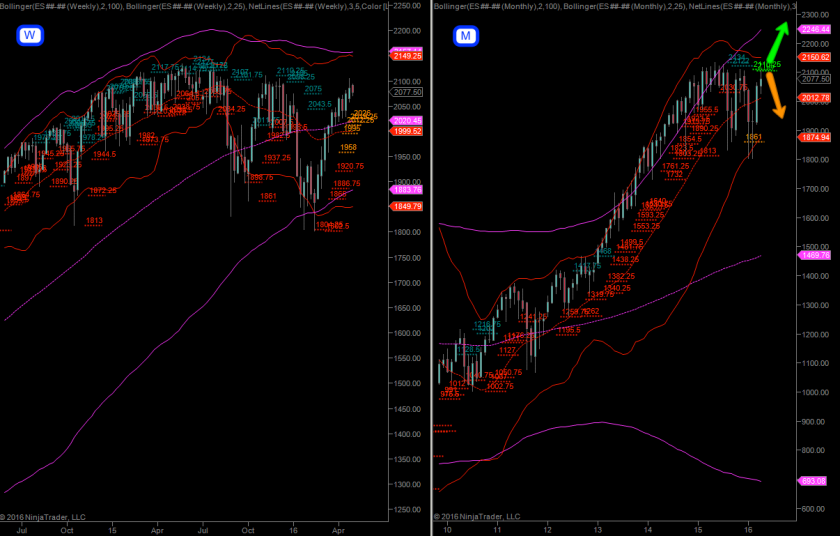
Task: Click the 13 year label on monthly time axis
Action: coord(597,530)
